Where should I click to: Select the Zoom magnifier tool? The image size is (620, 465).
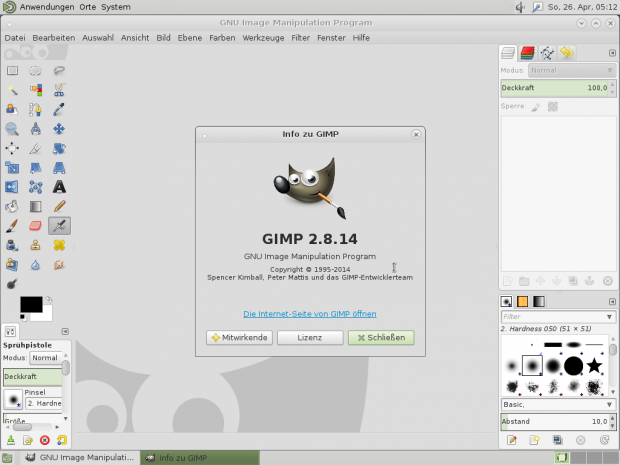point(12,129)
